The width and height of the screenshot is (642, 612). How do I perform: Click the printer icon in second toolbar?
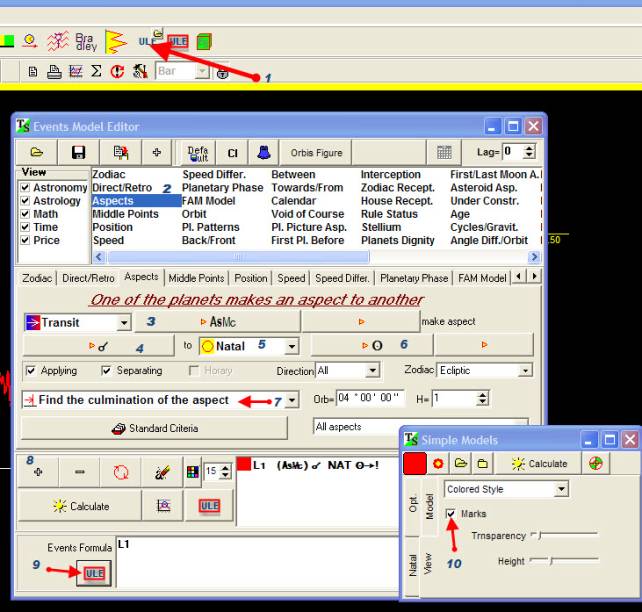point(54,72)
